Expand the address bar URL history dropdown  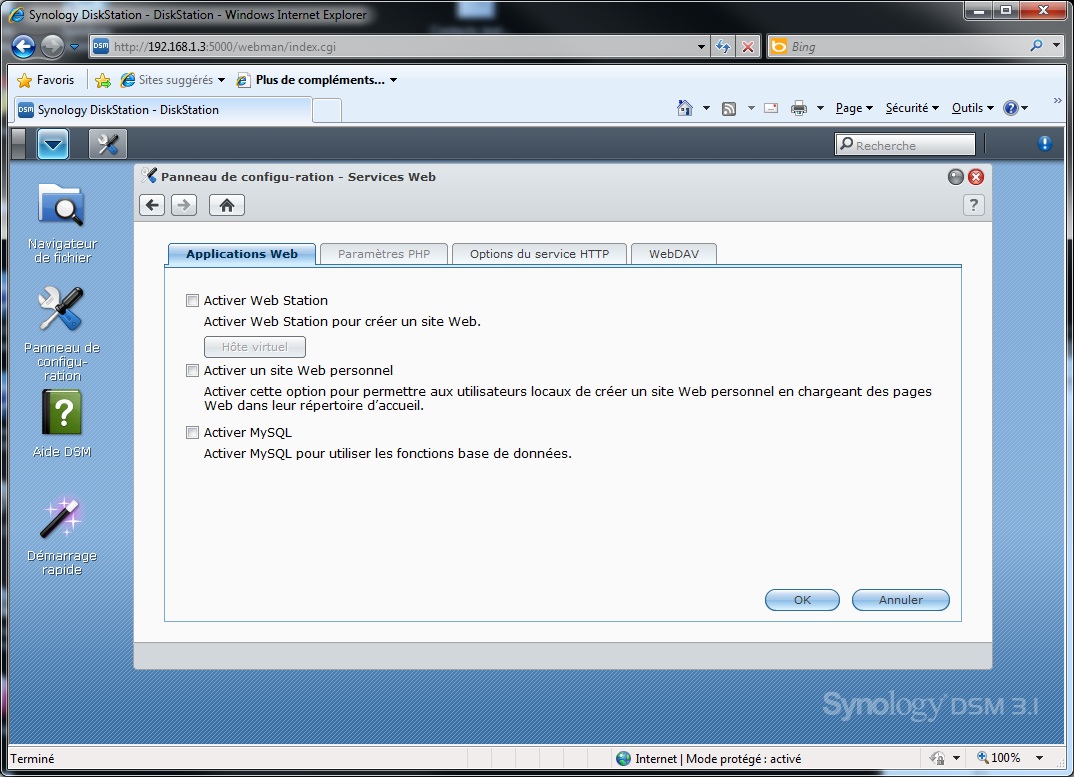tap(701, 47)
